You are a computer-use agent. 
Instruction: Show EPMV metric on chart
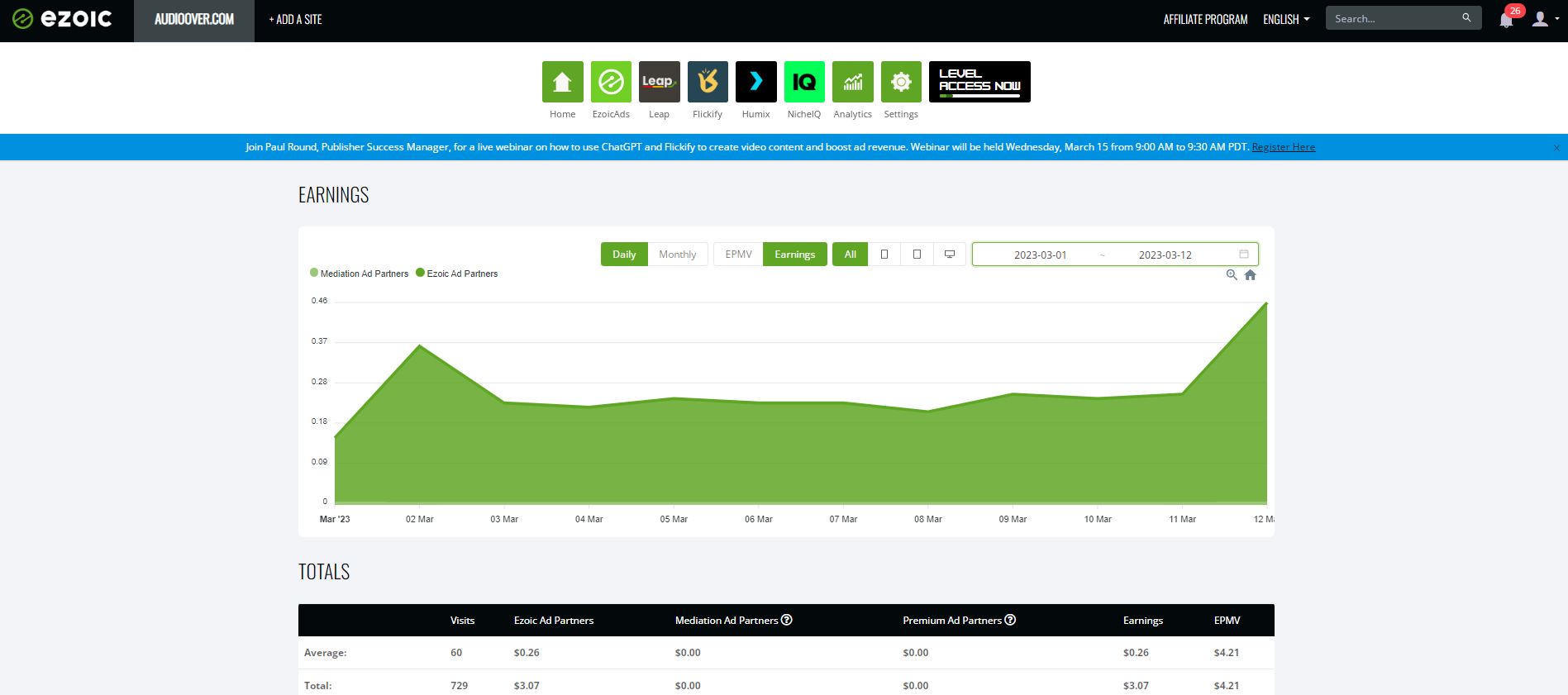pos(738,254)
